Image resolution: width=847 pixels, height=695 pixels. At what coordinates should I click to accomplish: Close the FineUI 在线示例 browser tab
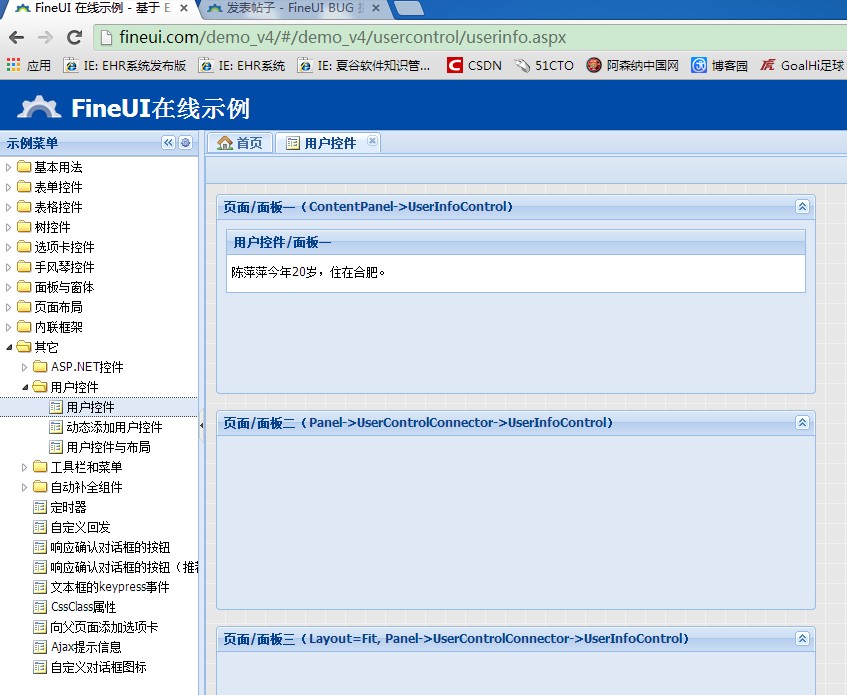(184, 8)
